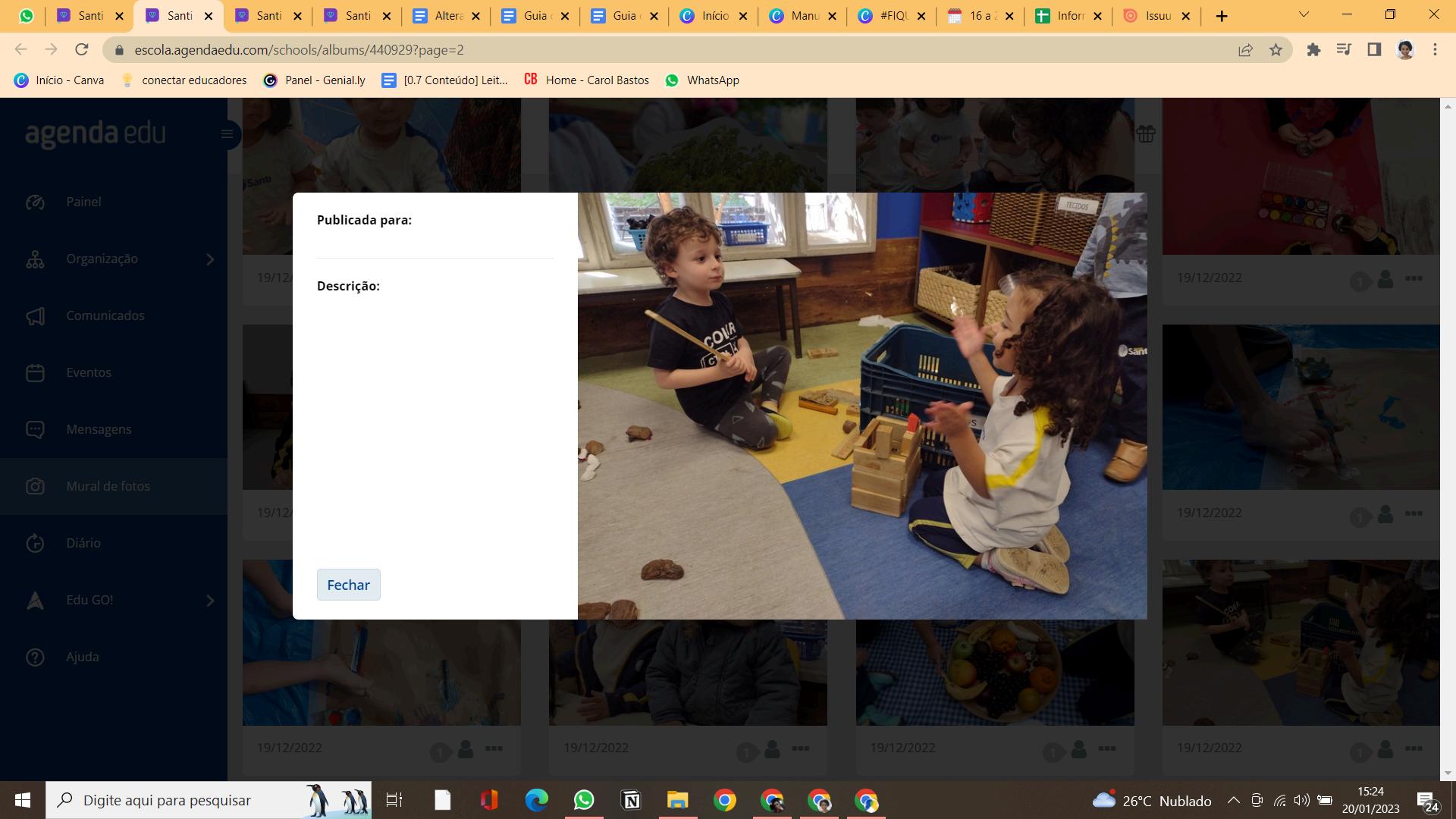Click the gift icon above the photo
This screenshot has height=819, width=1456.
(x=1145, y=134)
